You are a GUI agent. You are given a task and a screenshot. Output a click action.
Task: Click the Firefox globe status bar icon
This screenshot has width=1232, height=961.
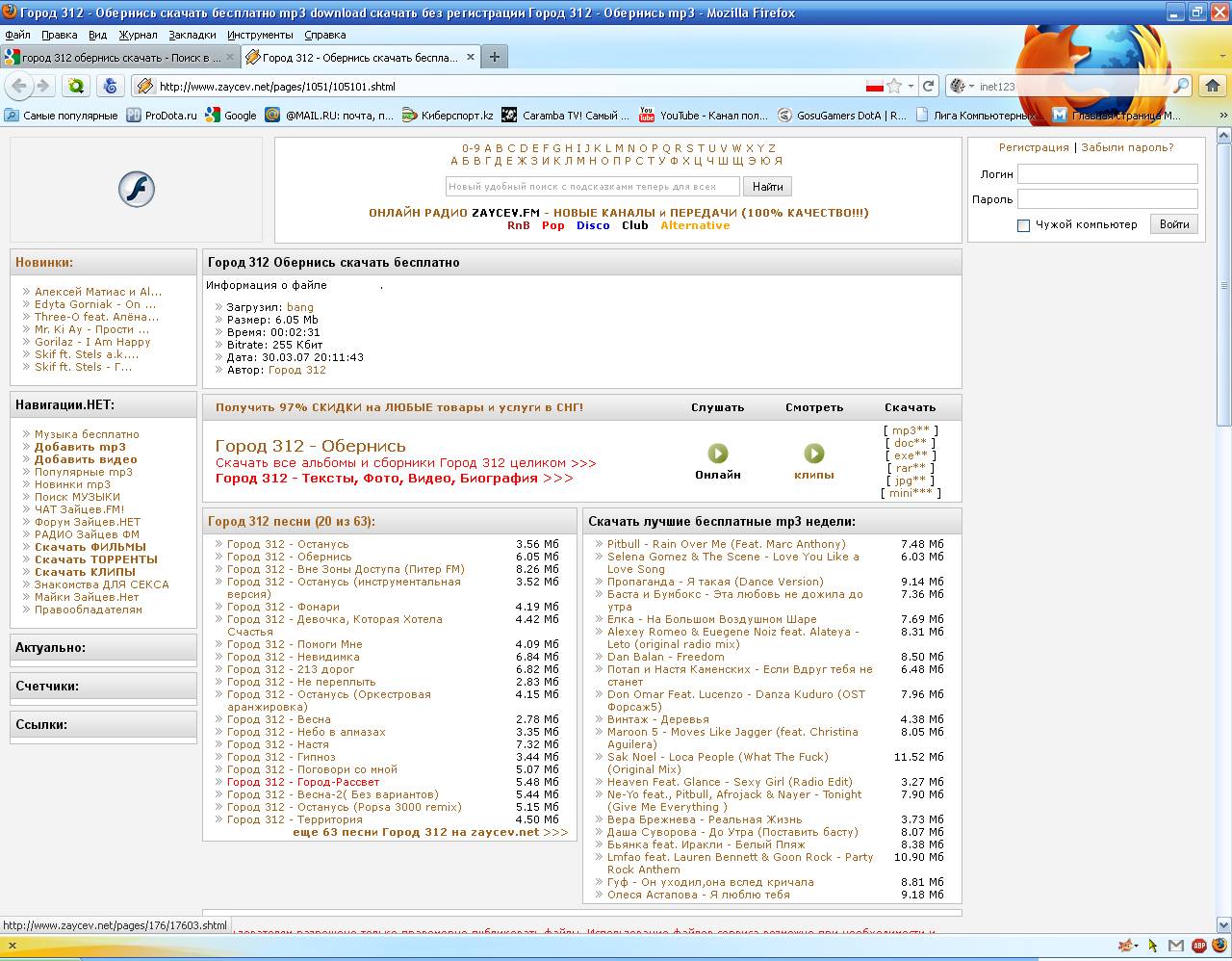click(1220, 945)
